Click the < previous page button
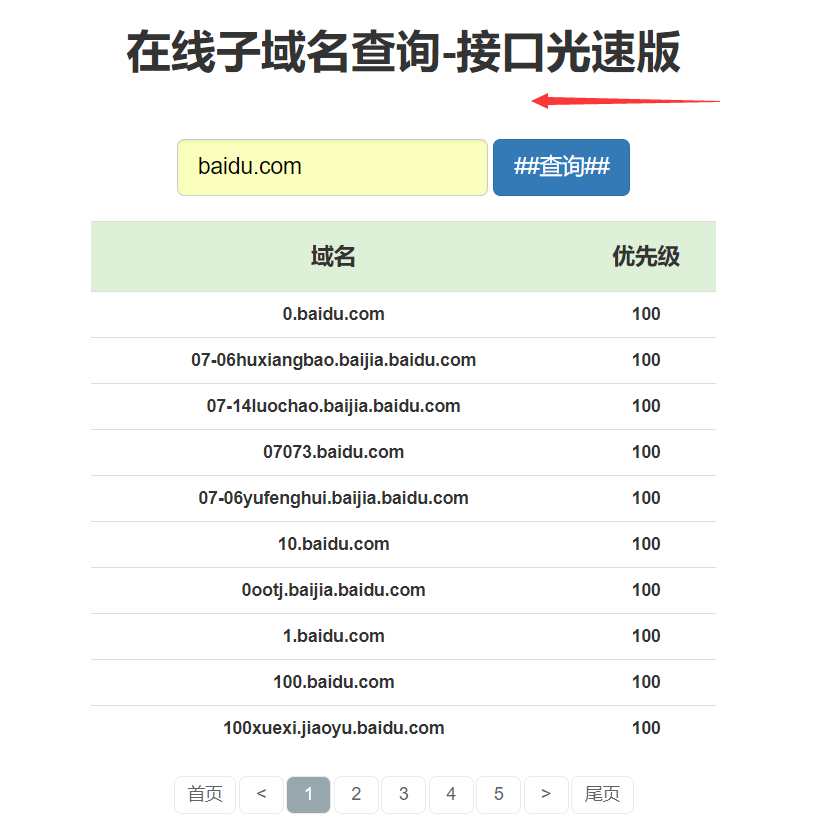Screen dimensions: 840x828 [261, 794]
